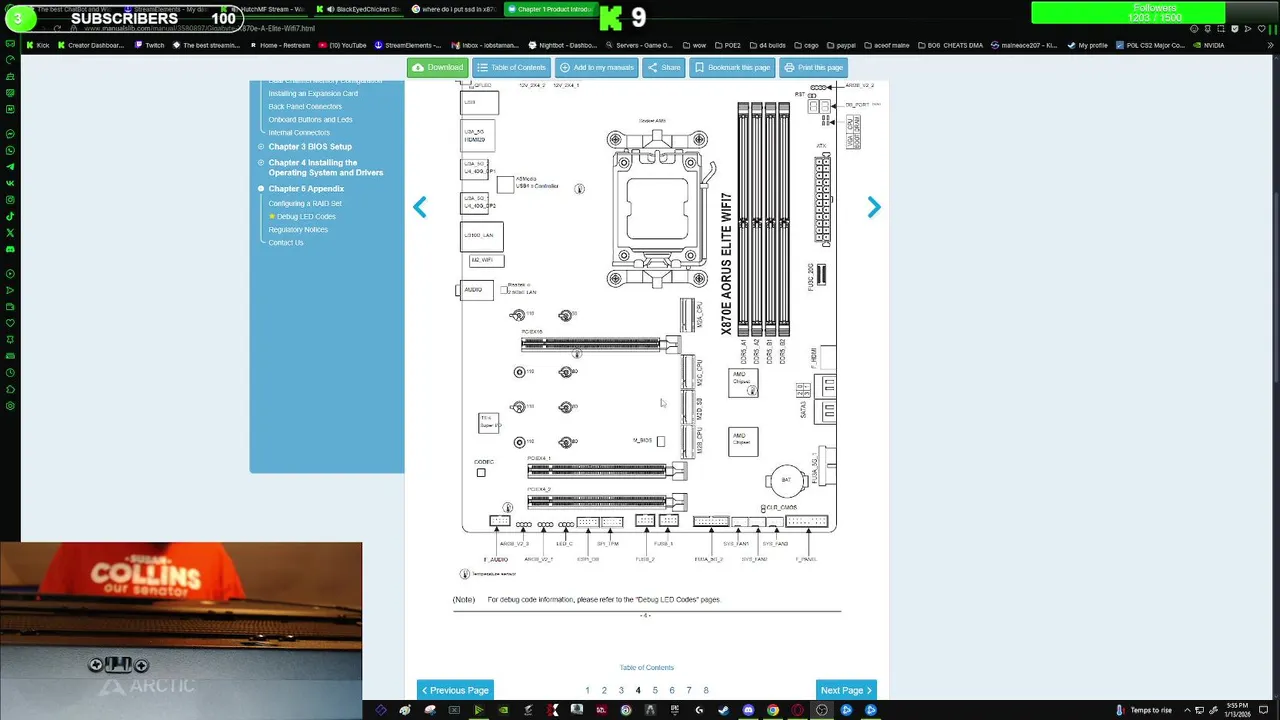Open Configuring a RAID Set
The width and height of the screenshot is (1280, 720).
click(x=305, y=203)
